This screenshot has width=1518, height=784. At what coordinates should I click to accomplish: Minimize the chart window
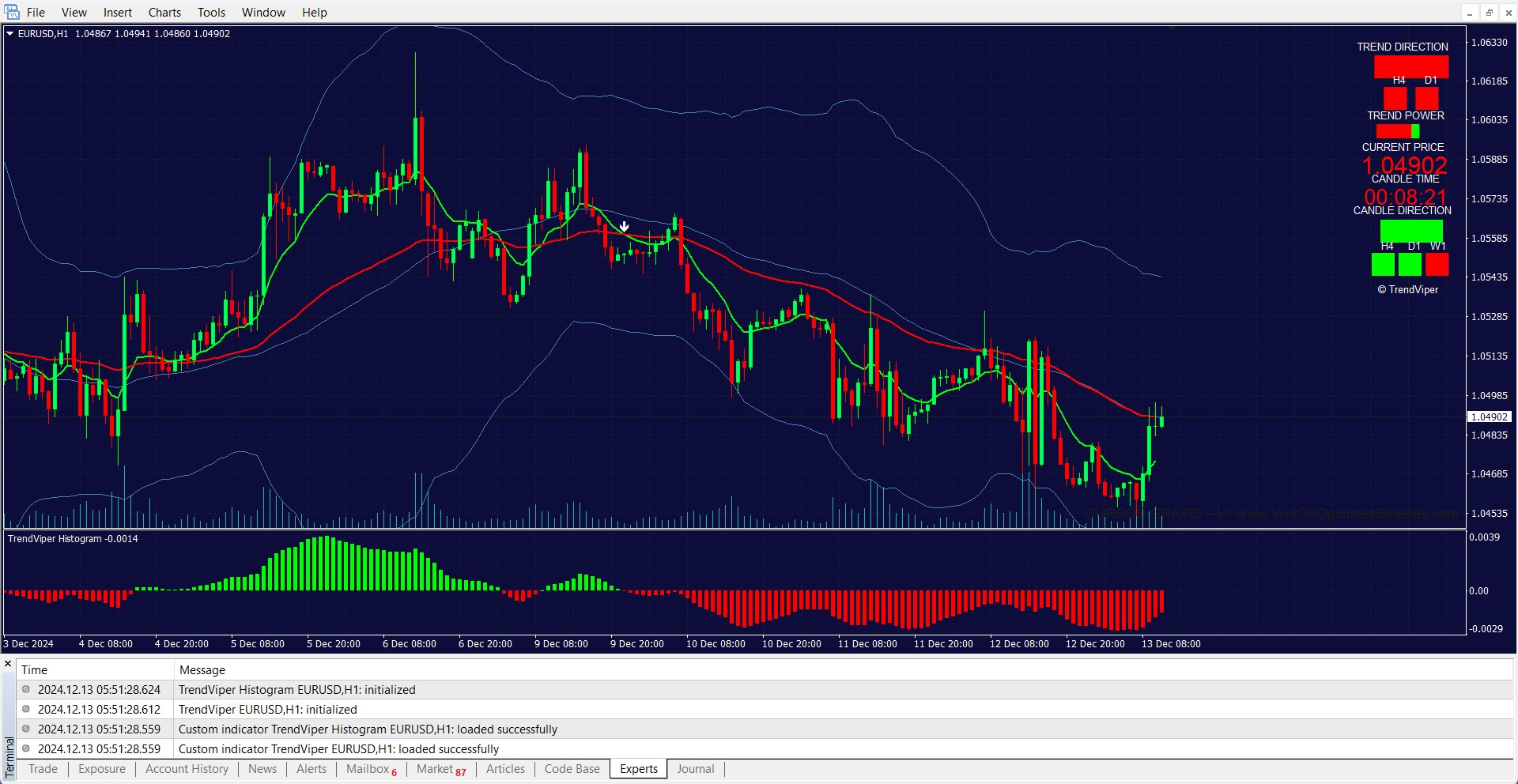click(x=1470, y=13)
